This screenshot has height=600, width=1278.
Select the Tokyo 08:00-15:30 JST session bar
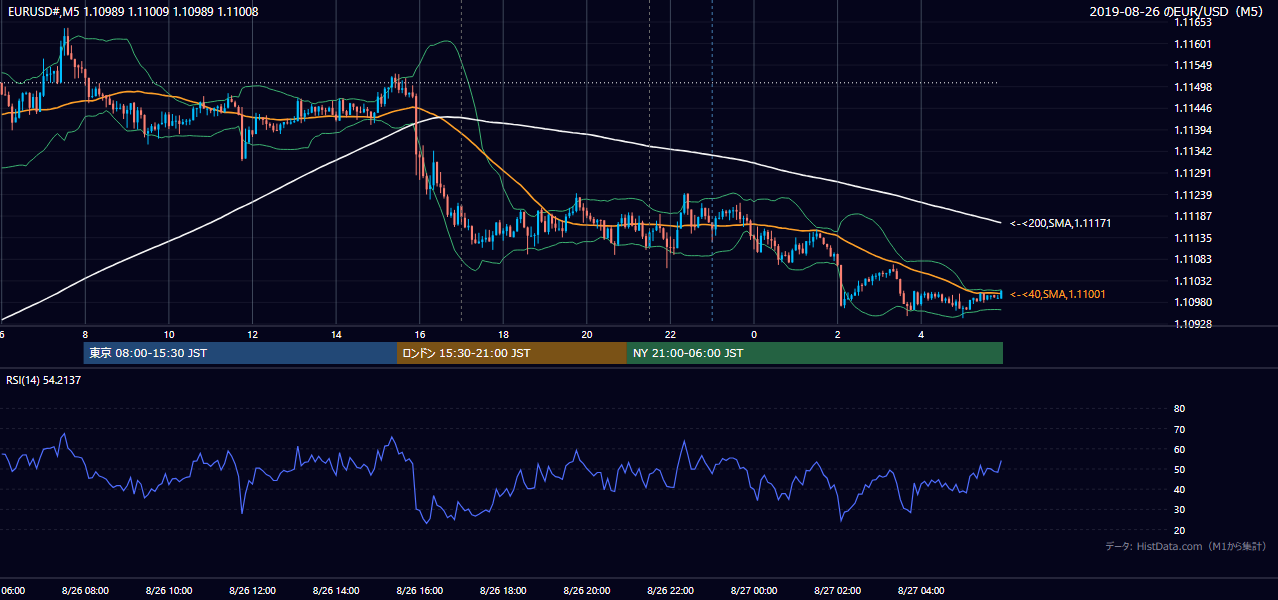pyautogui.click(x=240, y=353)
